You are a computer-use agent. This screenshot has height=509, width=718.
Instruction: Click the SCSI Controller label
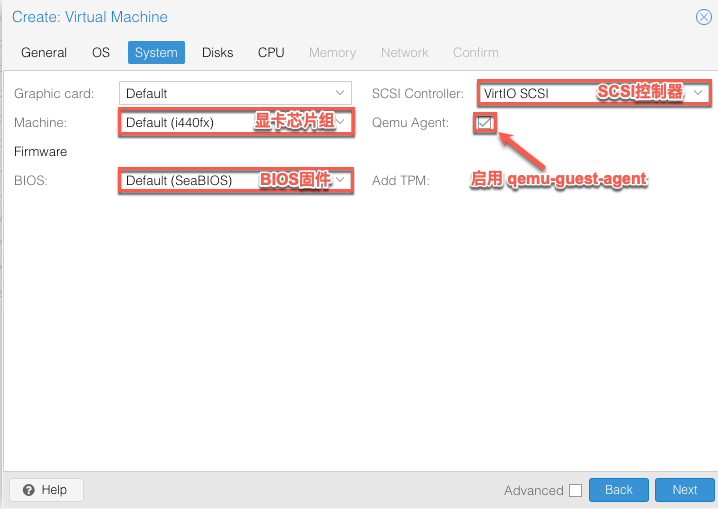click(x=418, y=93)
